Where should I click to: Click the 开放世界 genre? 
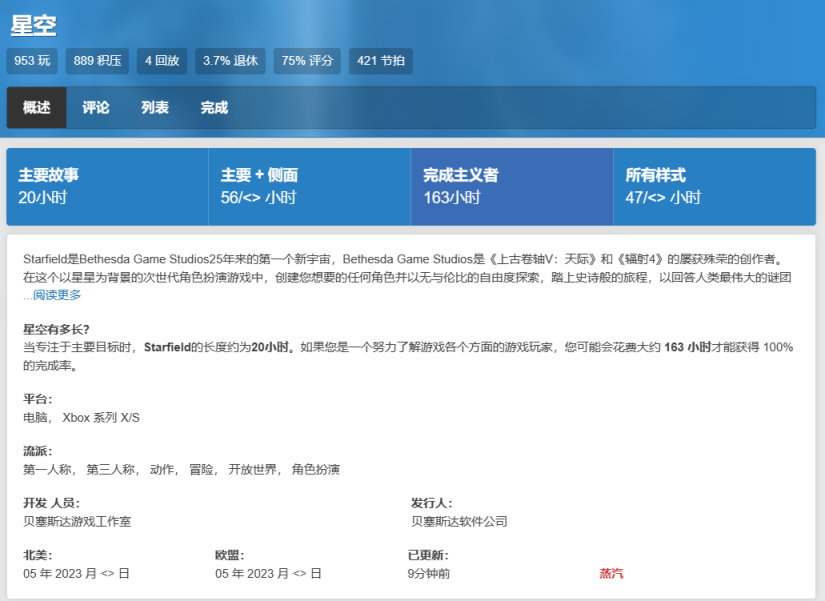253,469
